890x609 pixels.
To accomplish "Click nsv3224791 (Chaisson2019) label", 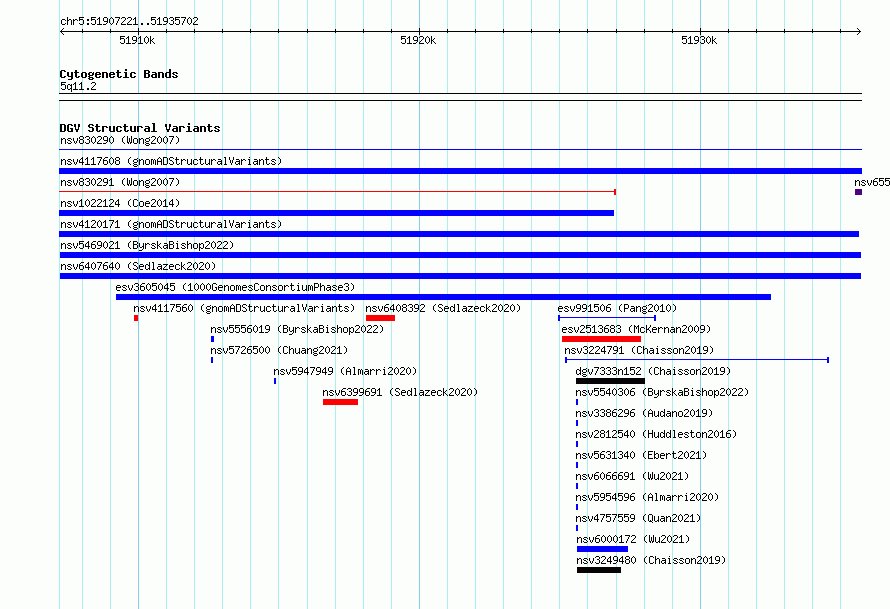I will [x=639, y=350].
